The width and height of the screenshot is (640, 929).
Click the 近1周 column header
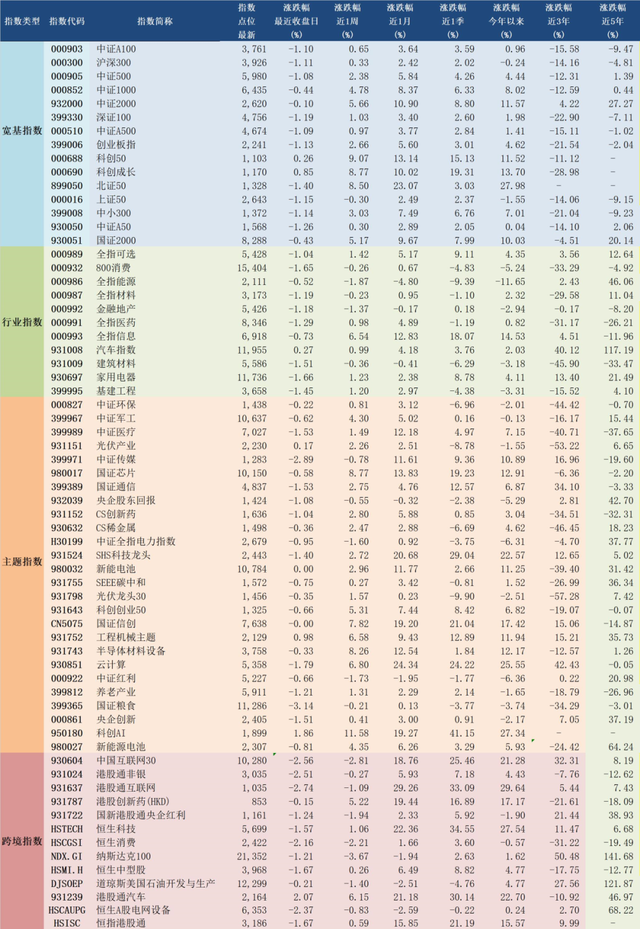point(347,21)
